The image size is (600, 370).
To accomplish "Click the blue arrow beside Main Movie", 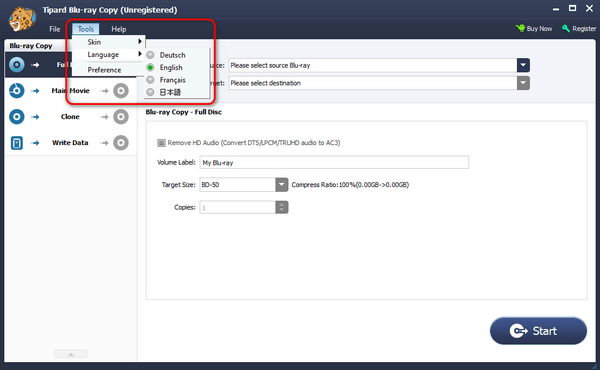I will click(35, 91).
